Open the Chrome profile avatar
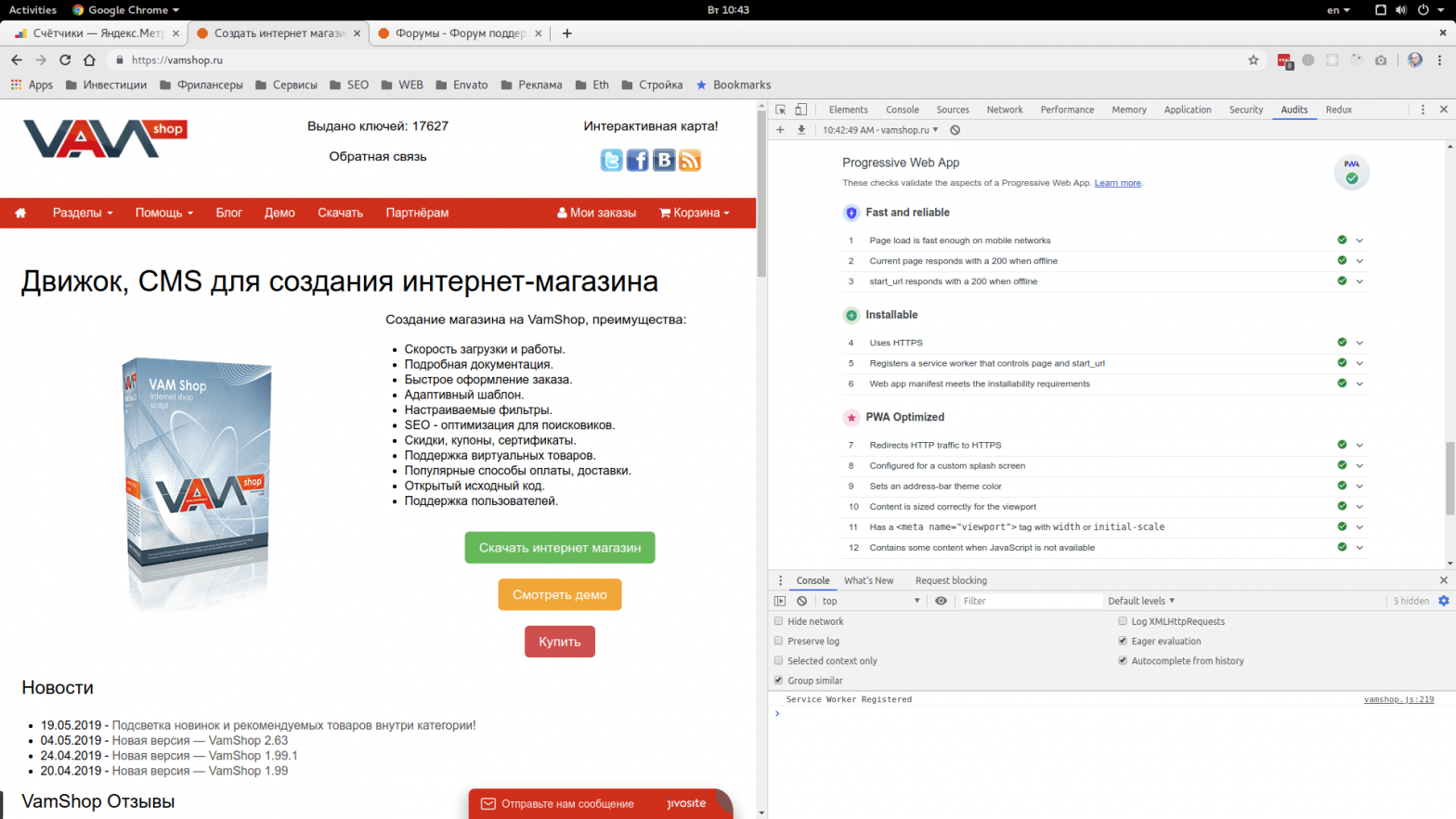1456x819 pixels. pos(1415,59)
